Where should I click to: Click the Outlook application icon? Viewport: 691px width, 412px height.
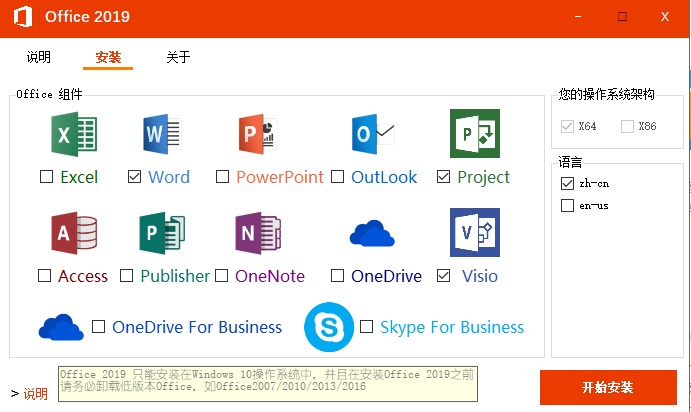372,134
